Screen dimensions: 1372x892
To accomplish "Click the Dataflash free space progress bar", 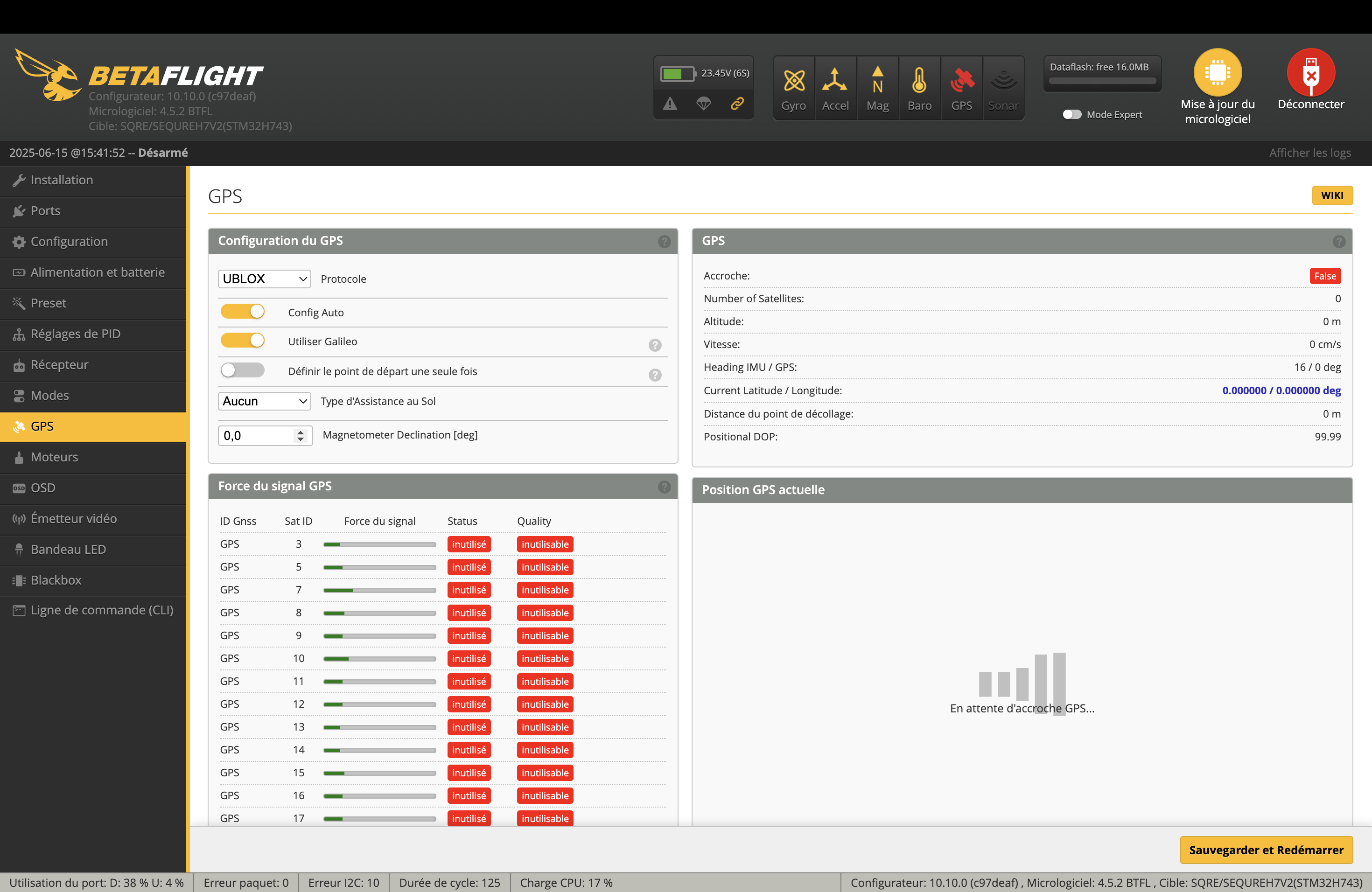I will pos(1102,81).
